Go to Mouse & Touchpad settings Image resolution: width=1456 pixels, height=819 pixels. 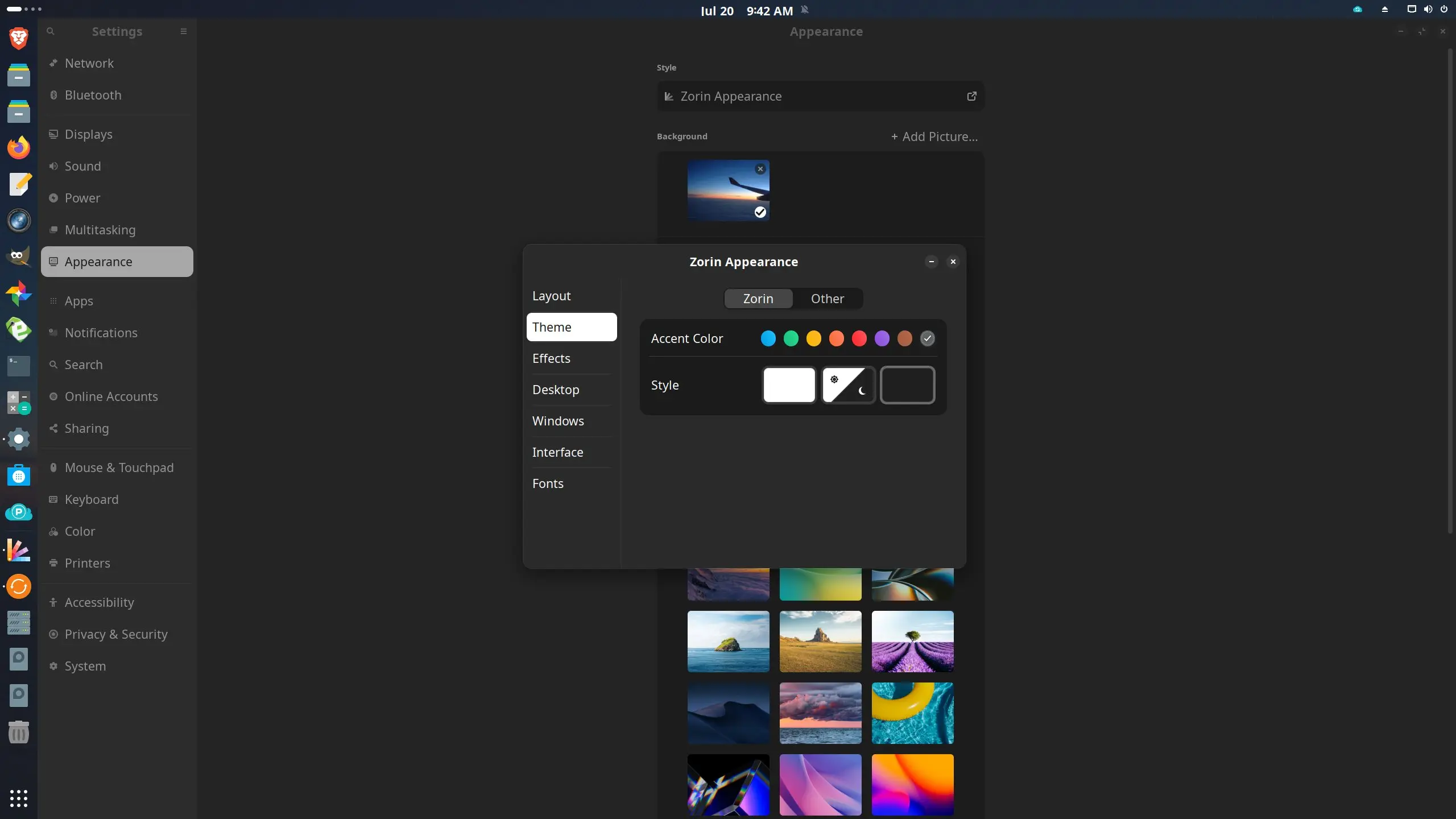coord(117,468)
